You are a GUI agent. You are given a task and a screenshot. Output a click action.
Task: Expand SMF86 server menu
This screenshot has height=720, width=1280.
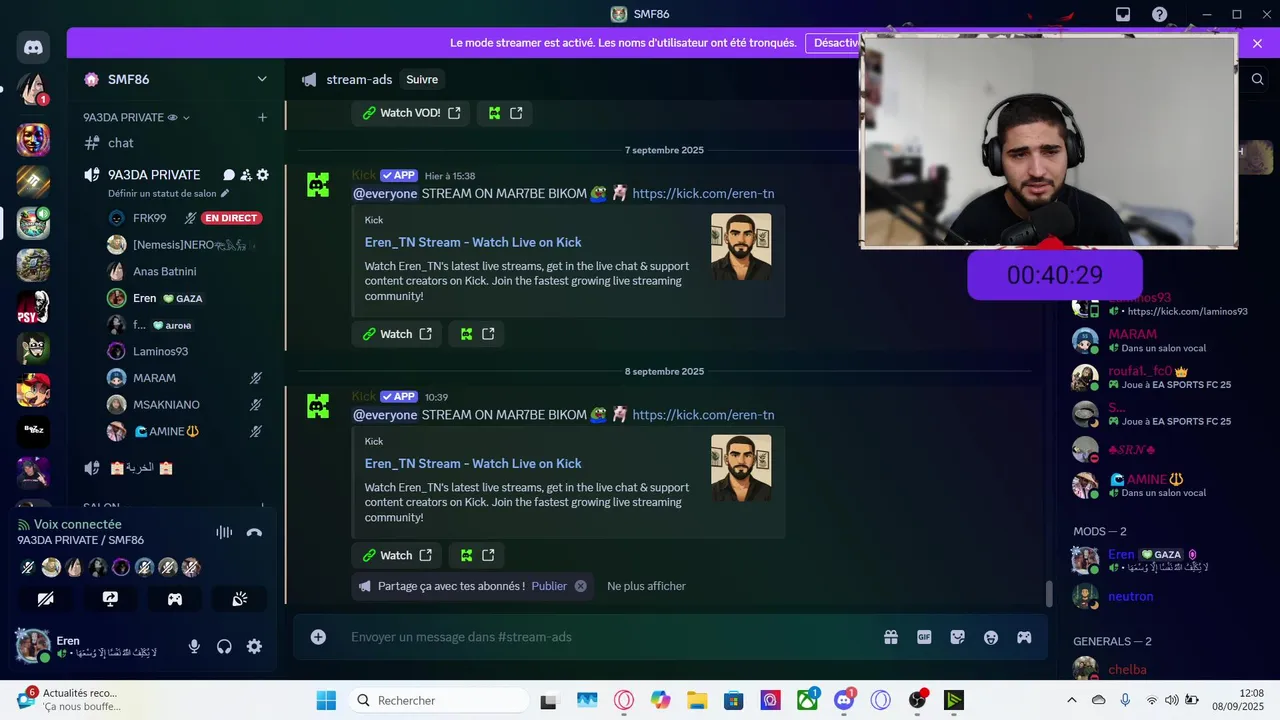pos(262,79)
